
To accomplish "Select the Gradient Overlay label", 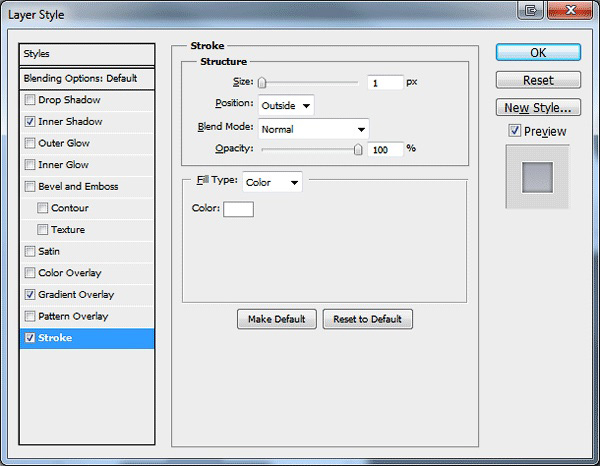I will coord(76,295).
